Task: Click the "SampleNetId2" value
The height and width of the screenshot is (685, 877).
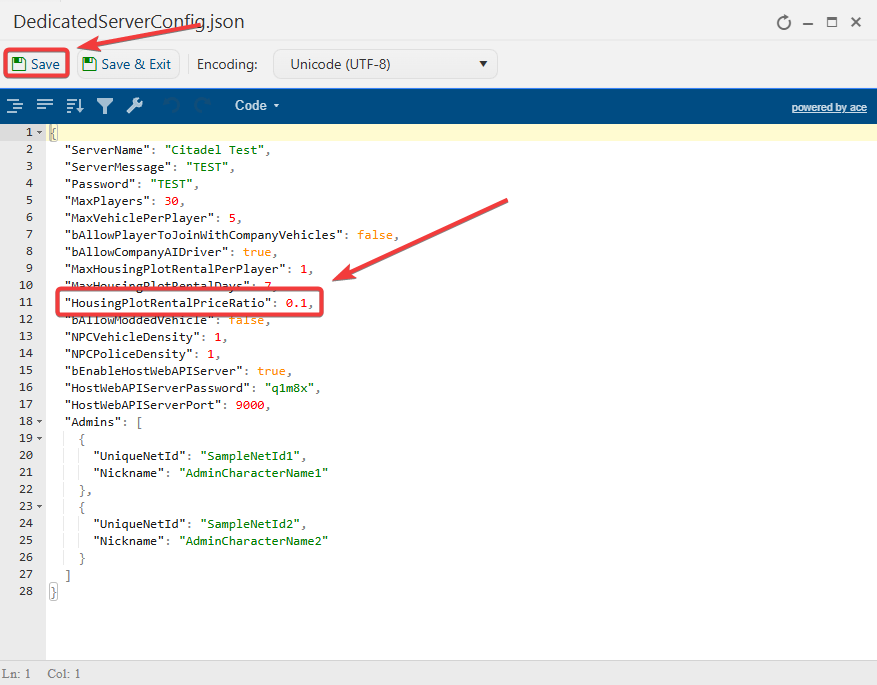Action: pyautogui.click(x=250, y=524)
